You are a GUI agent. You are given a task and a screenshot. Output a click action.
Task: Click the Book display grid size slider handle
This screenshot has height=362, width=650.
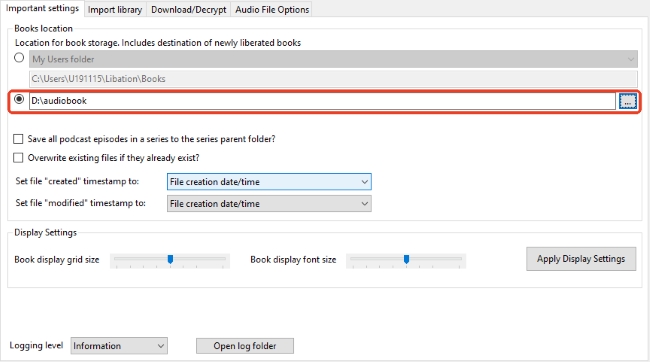point(170,259)
